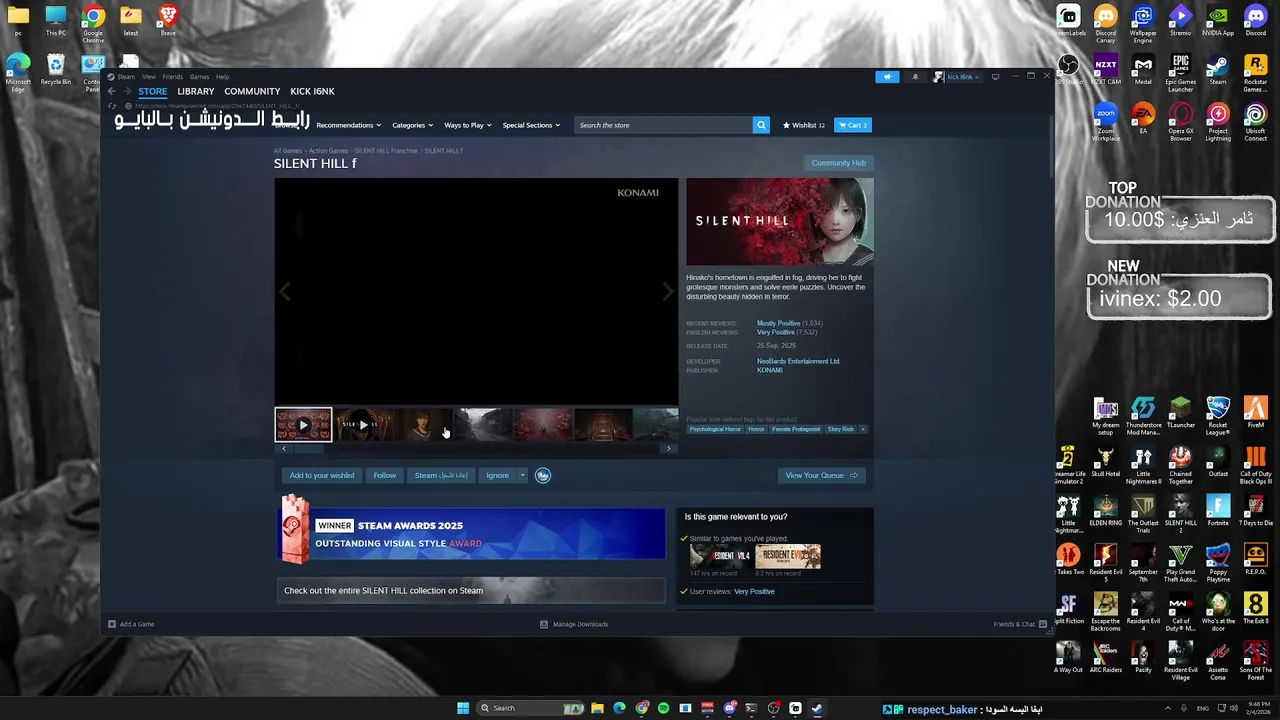Expand the Ways to Play menu
The height and width of the screenshot is (720, 1280).
[468, 125]
